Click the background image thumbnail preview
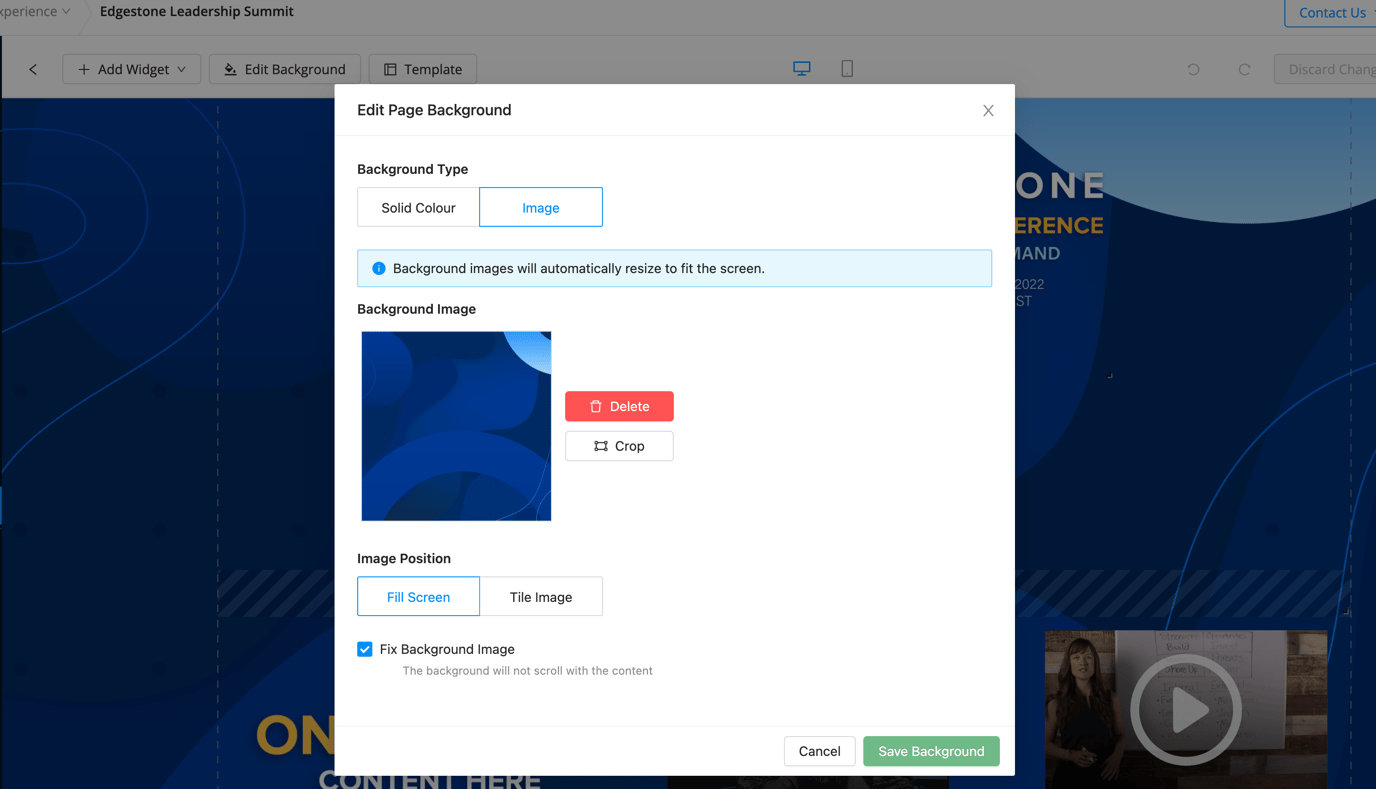The height and width of the screenshot is (789, 1376). point(455,425)
